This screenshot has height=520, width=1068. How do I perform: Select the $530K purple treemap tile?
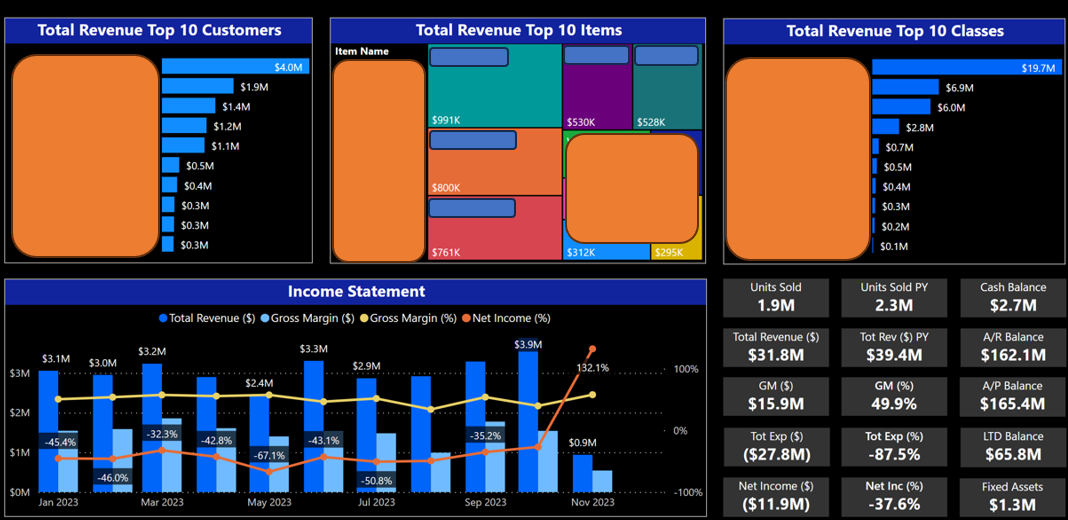pyautogui.click(x=596, y=95)
